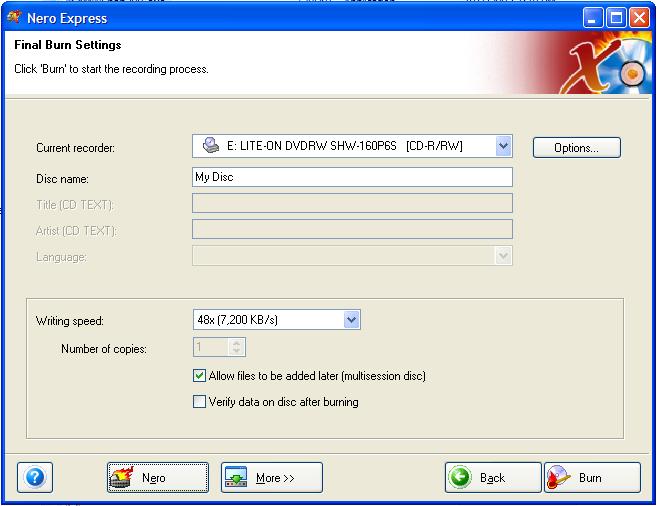Click the Artist (CD TEXT) field
Viewport: 657px width, 506px height.
[x=352, y=229]
